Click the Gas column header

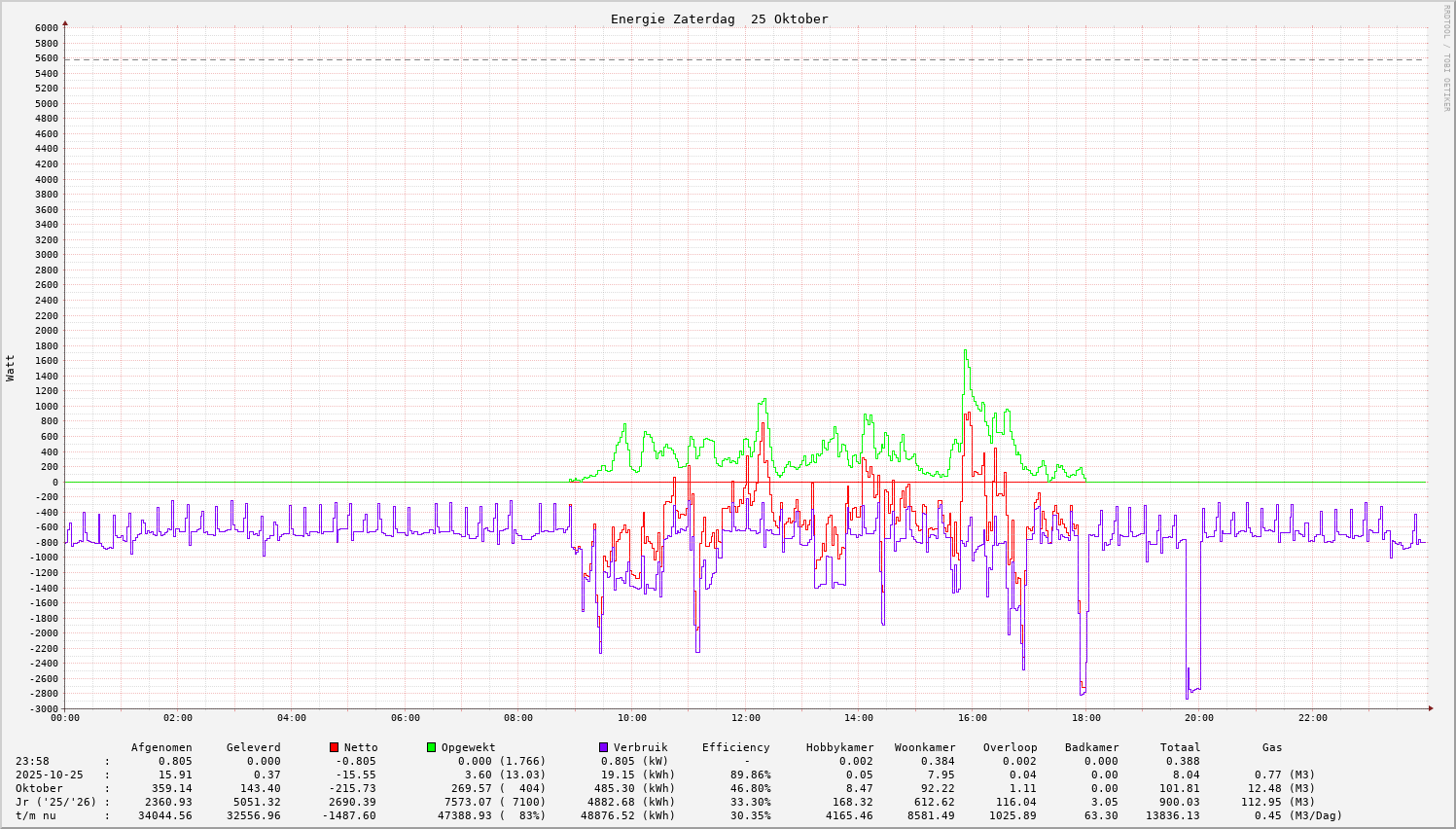[1272, 747]
